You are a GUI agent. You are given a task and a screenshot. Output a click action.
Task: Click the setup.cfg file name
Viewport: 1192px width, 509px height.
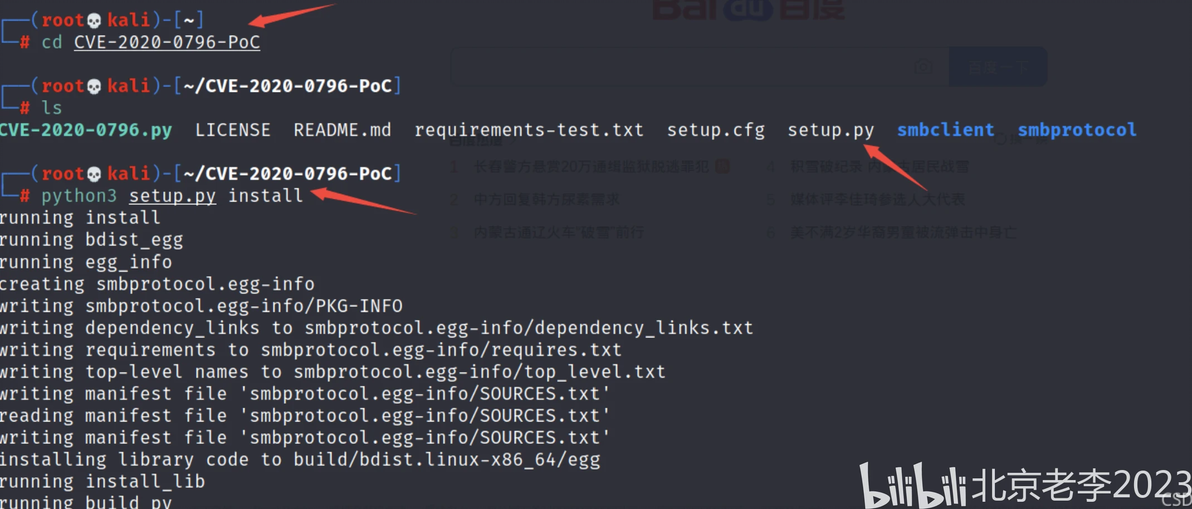pos(715,130)
